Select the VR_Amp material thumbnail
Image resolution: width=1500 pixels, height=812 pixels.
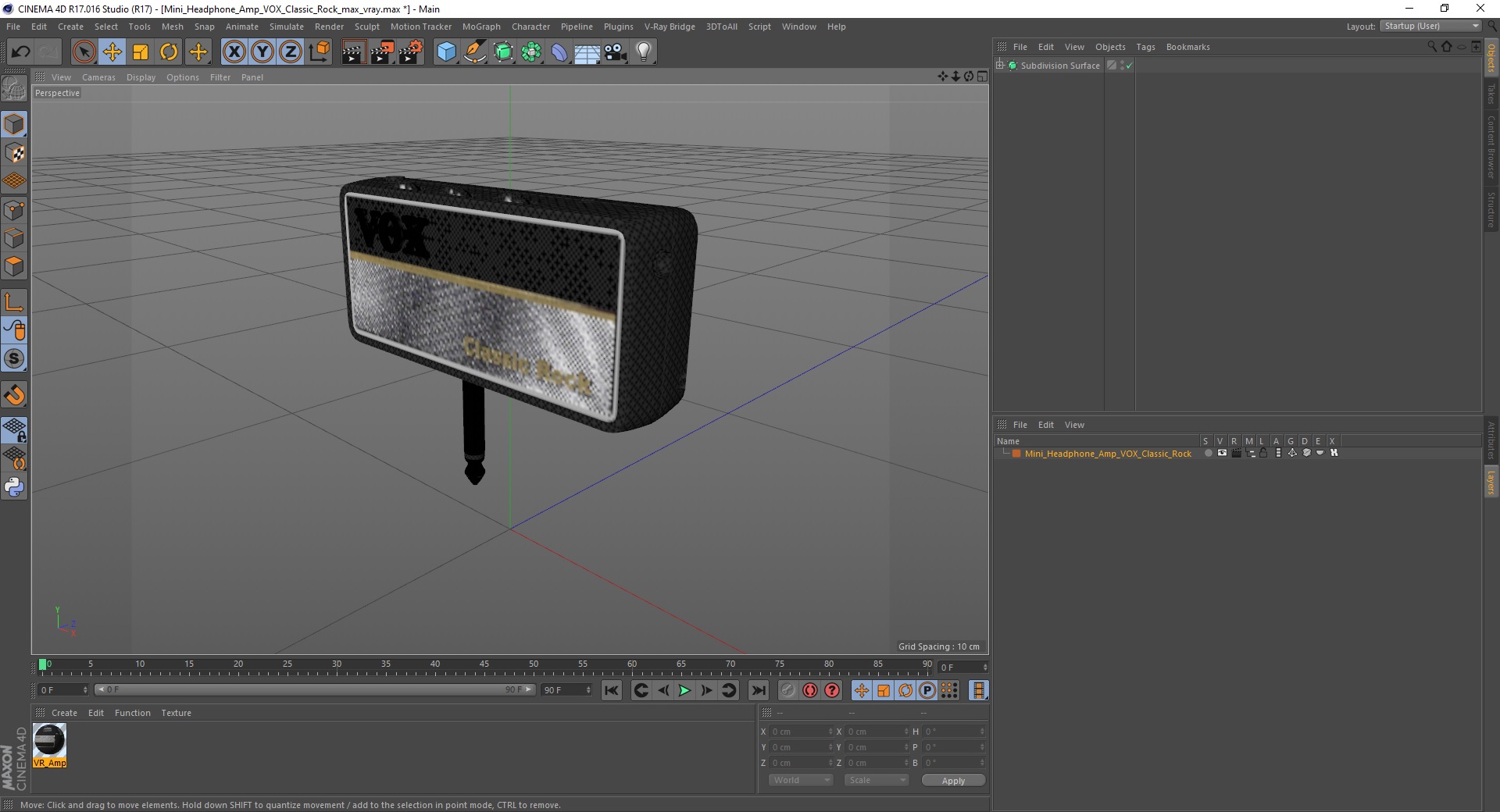click(x=49, y=745)
